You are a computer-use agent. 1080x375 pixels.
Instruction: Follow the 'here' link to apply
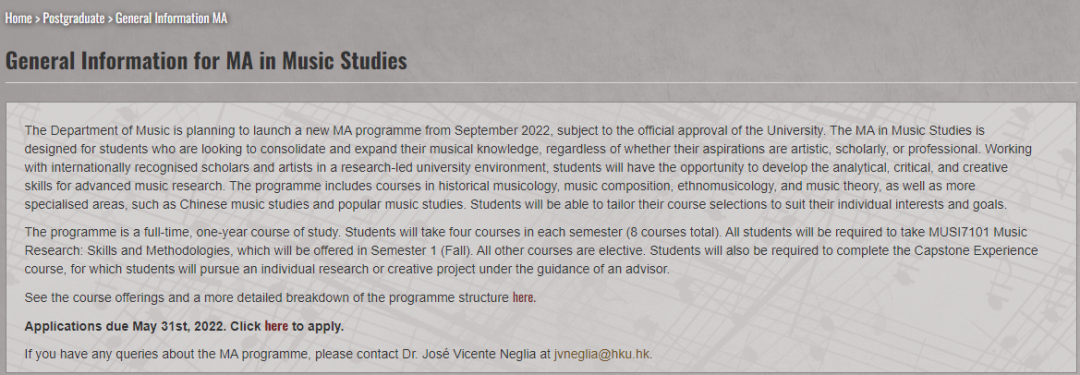coord(276,326)
